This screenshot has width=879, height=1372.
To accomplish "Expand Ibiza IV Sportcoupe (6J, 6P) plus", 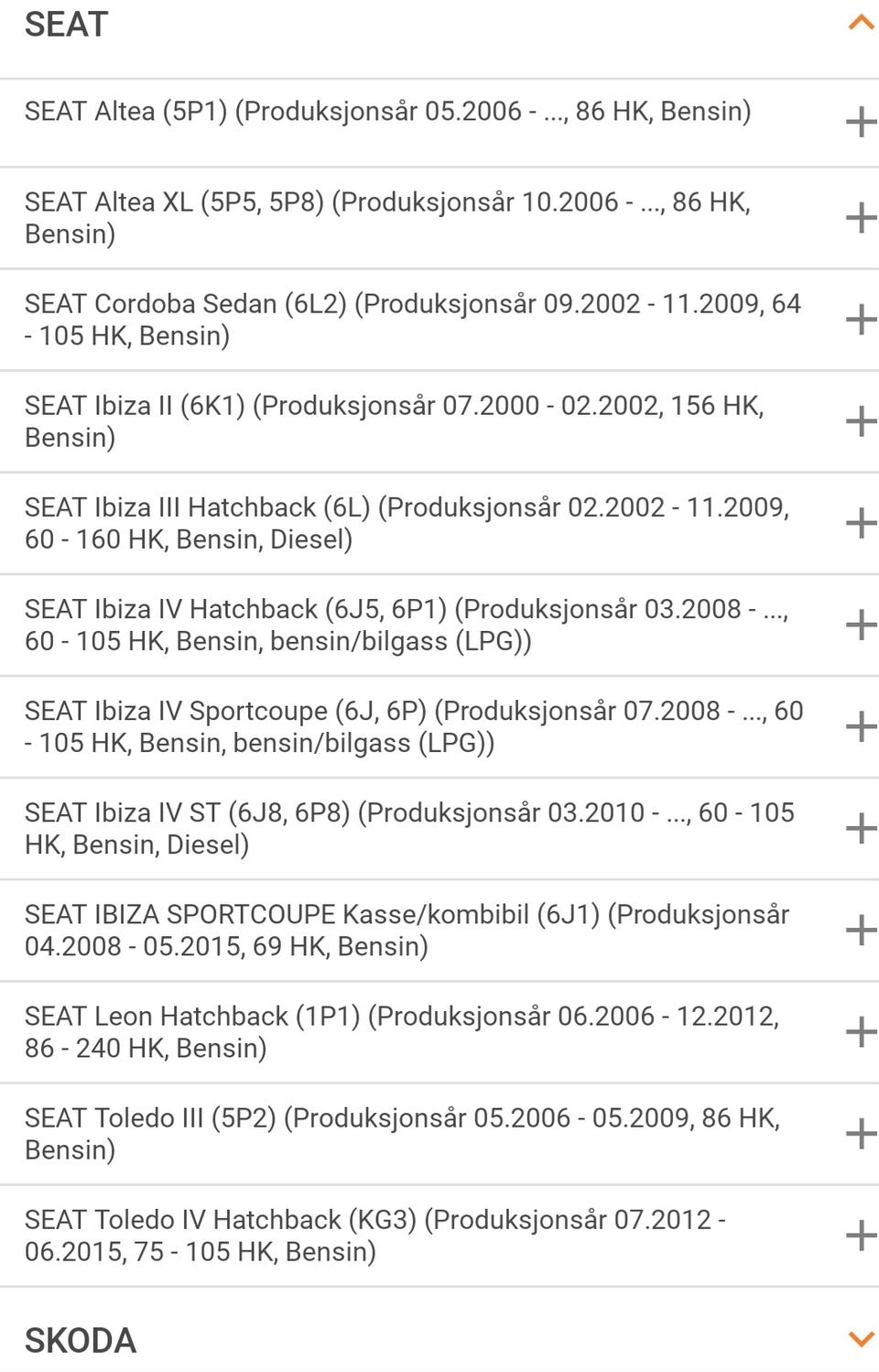I will (x=860, y=726).
